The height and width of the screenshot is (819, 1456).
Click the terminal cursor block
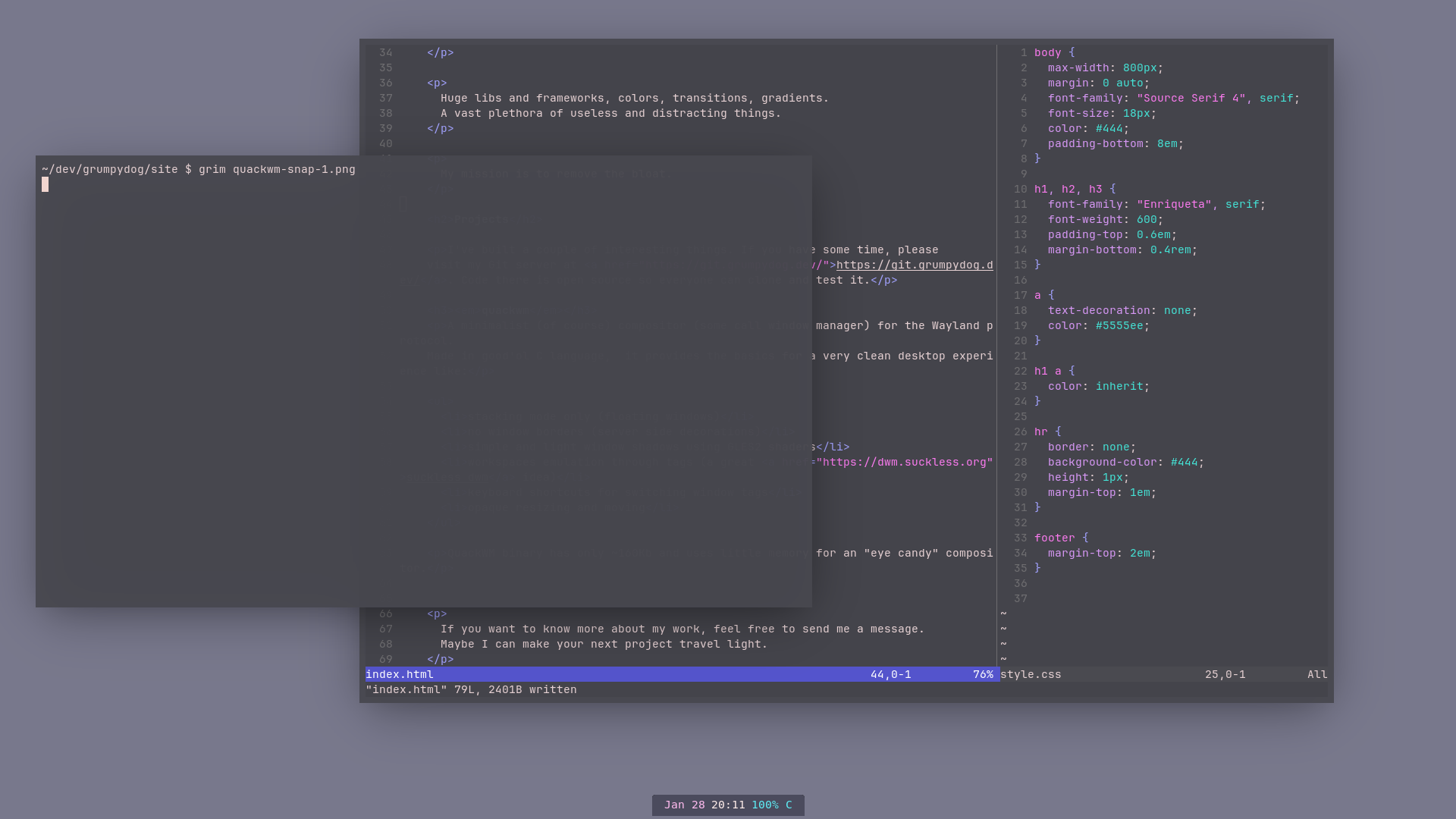point(45,184)
